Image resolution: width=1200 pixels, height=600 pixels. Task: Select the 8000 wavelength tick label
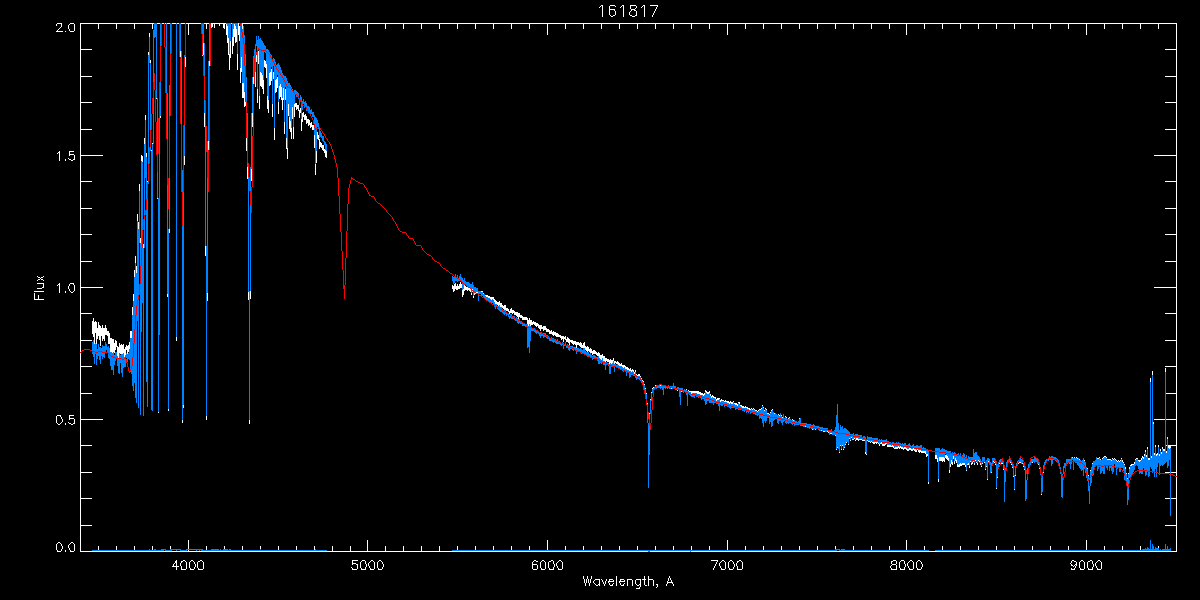point(907,566)
